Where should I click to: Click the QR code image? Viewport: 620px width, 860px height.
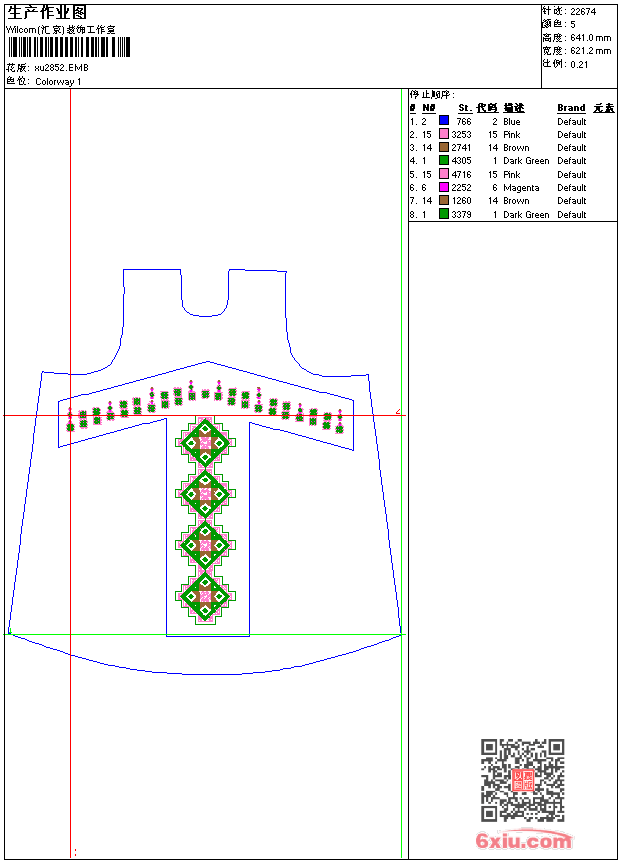[522, 780]
